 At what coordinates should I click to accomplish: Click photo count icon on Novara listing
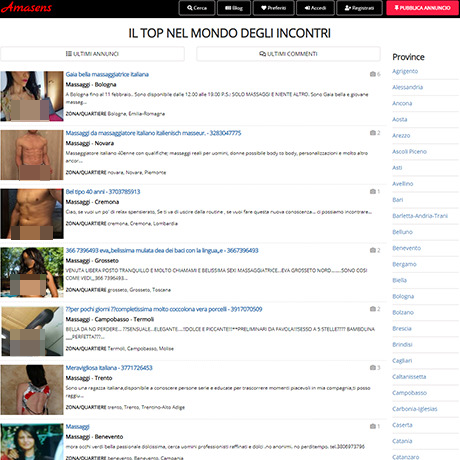373,133
